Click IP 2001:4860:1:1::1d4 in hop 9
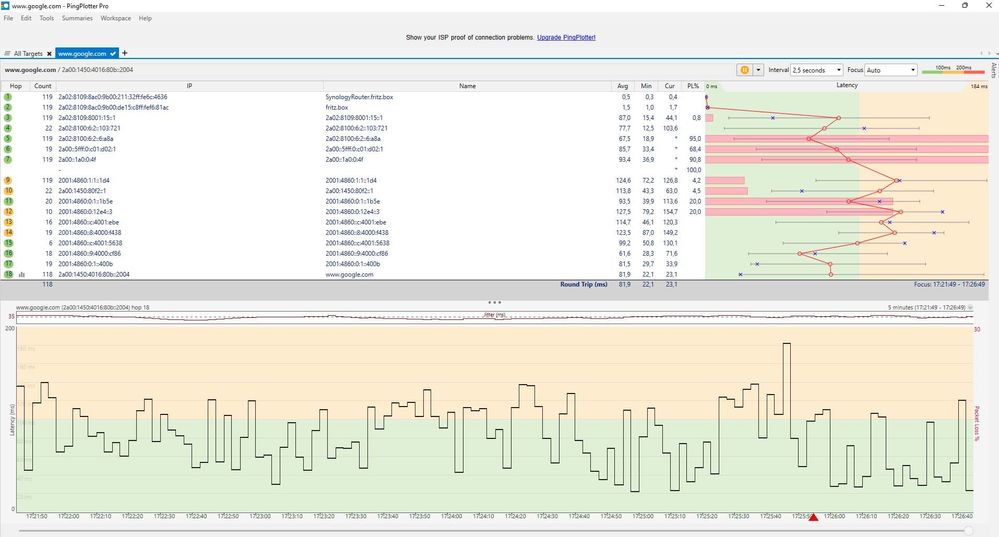This screenshot has height=537, width=999. [x=83, y=180]
